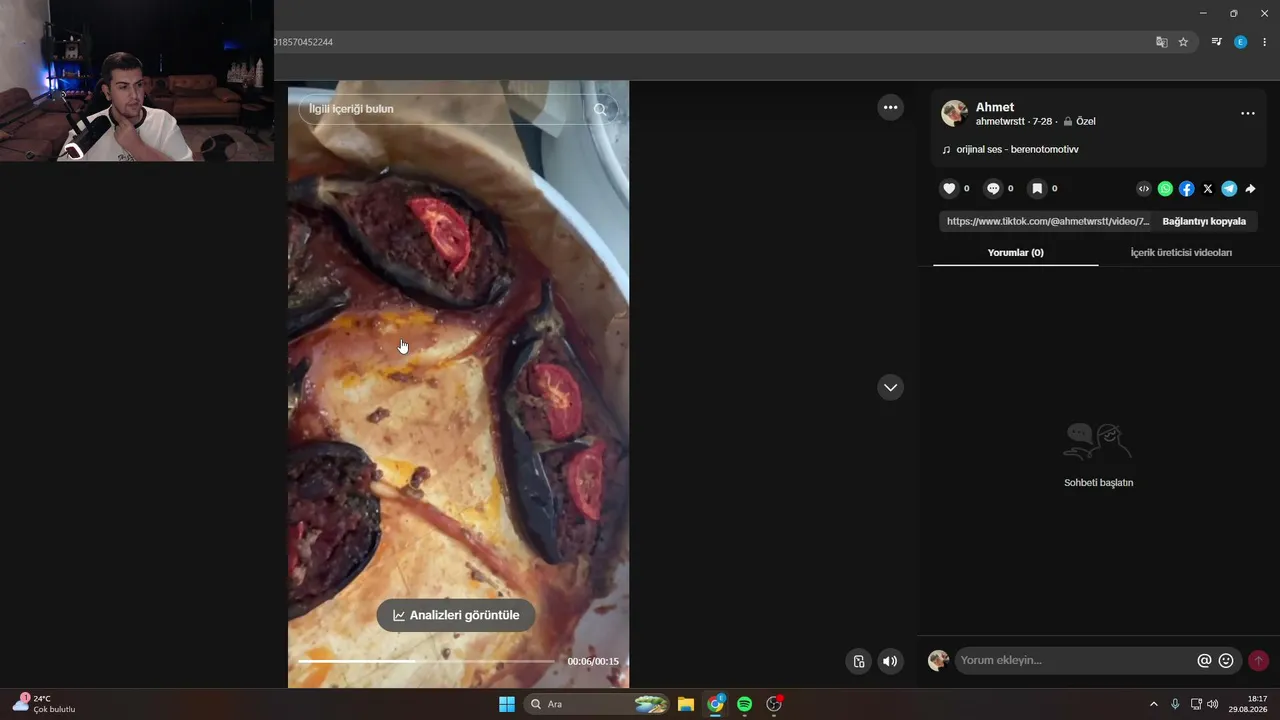The image size is (1280, 720).
Task: Mute the video with the speaker button
Action: [889, 661]
